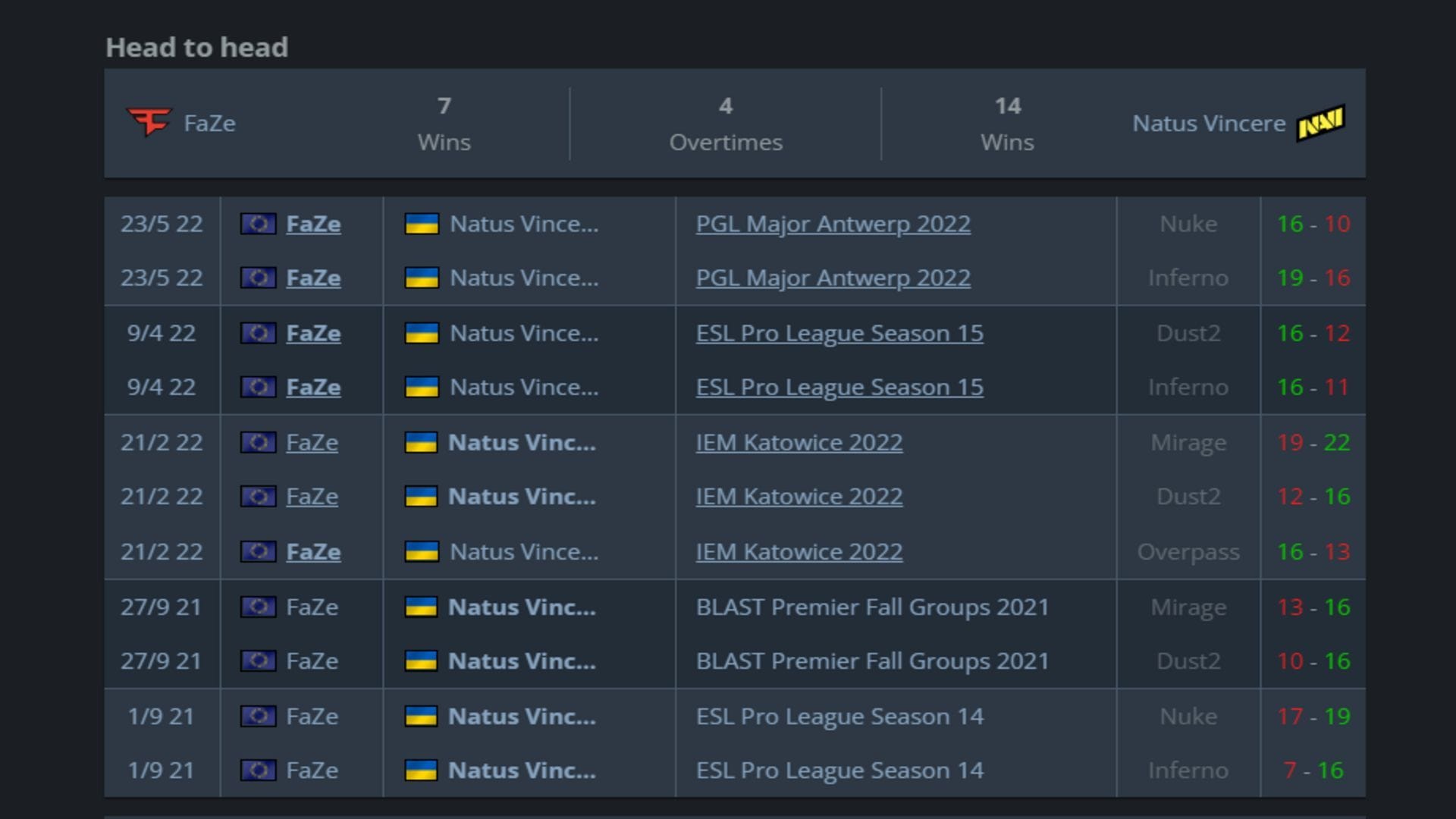Click the Ukraine flag in the ESL Season 14 row
This screenshot has width=1456, height=819.
click(x=422, y=716)
